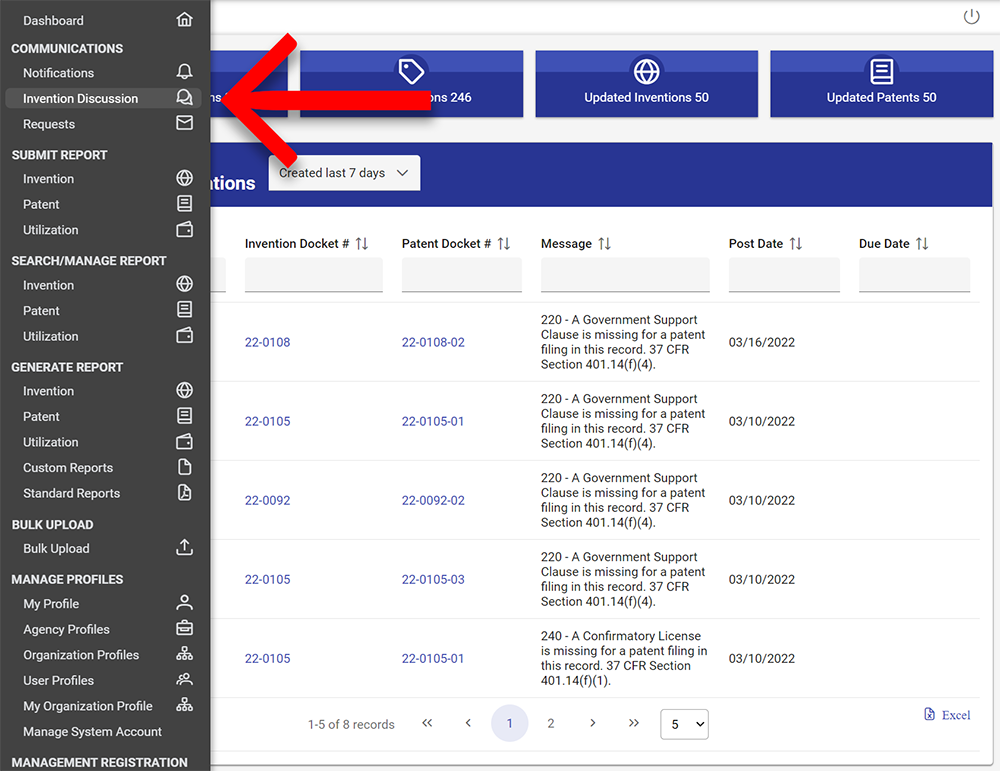The height and width of the screenshot is (771, 1000).
Task: Open the rows per page dropdown
Action: click(684, 724)
